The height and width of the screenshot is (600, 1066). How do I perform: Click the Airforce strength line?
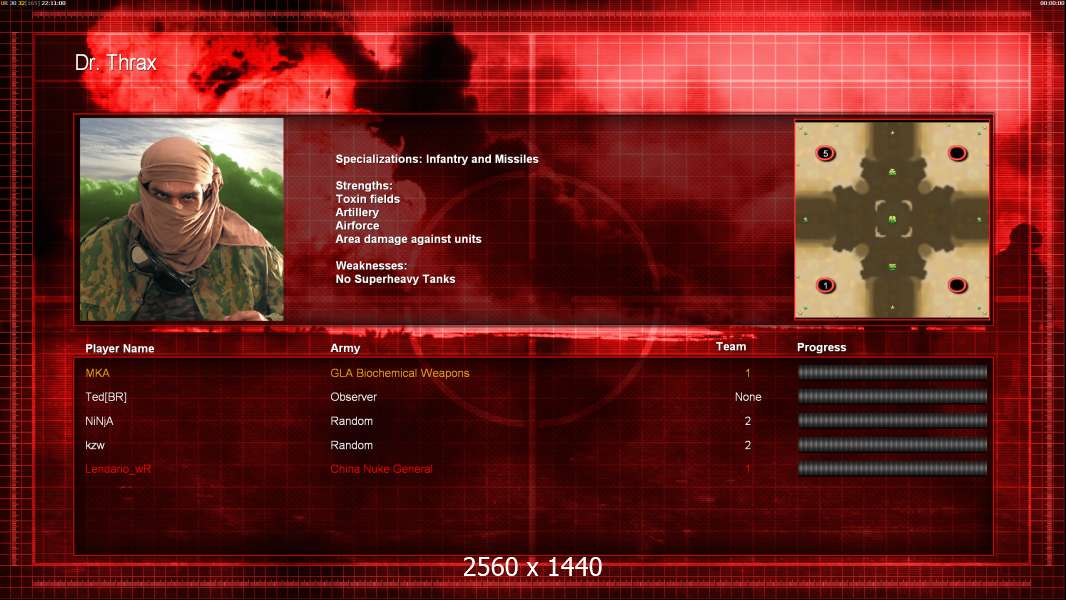(358, 226)
